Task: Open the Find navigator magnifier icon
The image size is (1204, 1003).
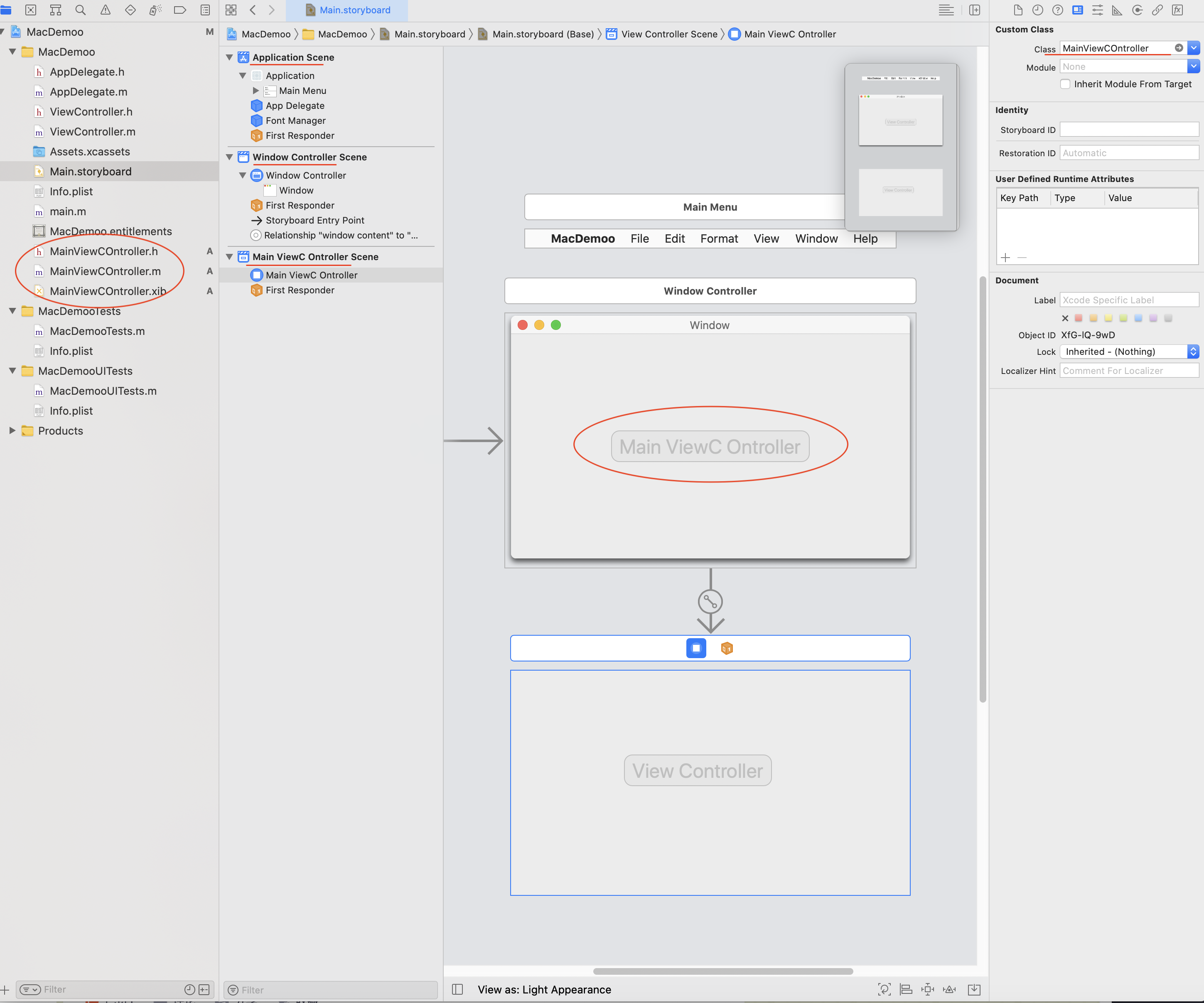Action: (80, 10)
